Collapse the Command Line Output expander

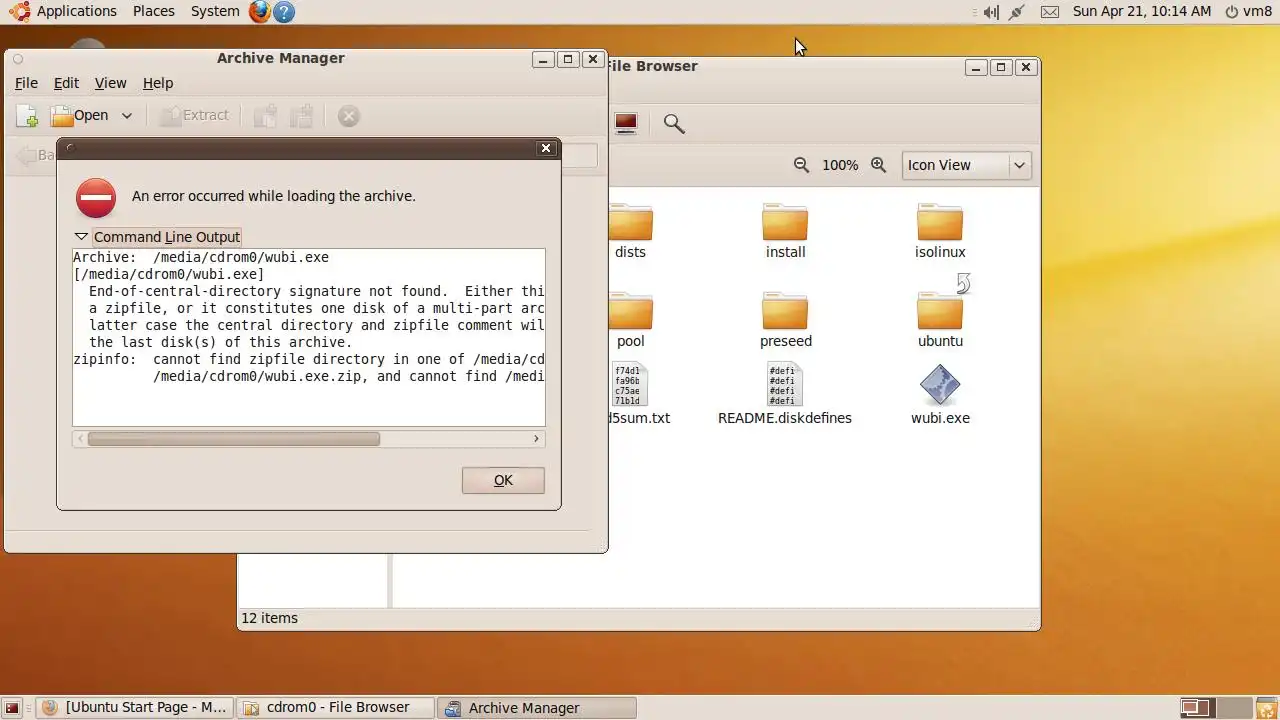[x=82, y=237]
